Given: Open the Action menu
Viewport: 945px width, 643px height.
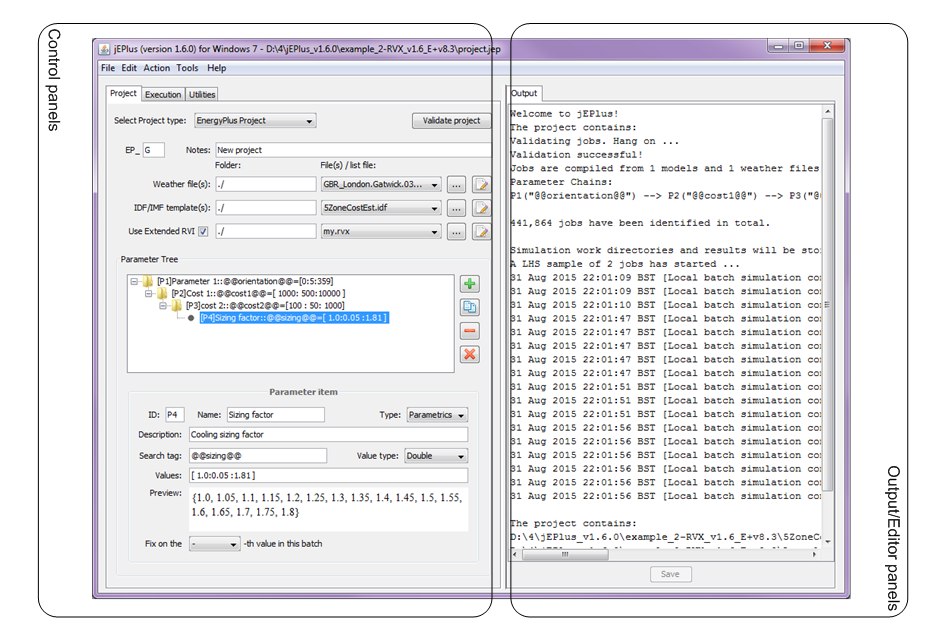Looking at the screenshot, I should pos(157,68).
